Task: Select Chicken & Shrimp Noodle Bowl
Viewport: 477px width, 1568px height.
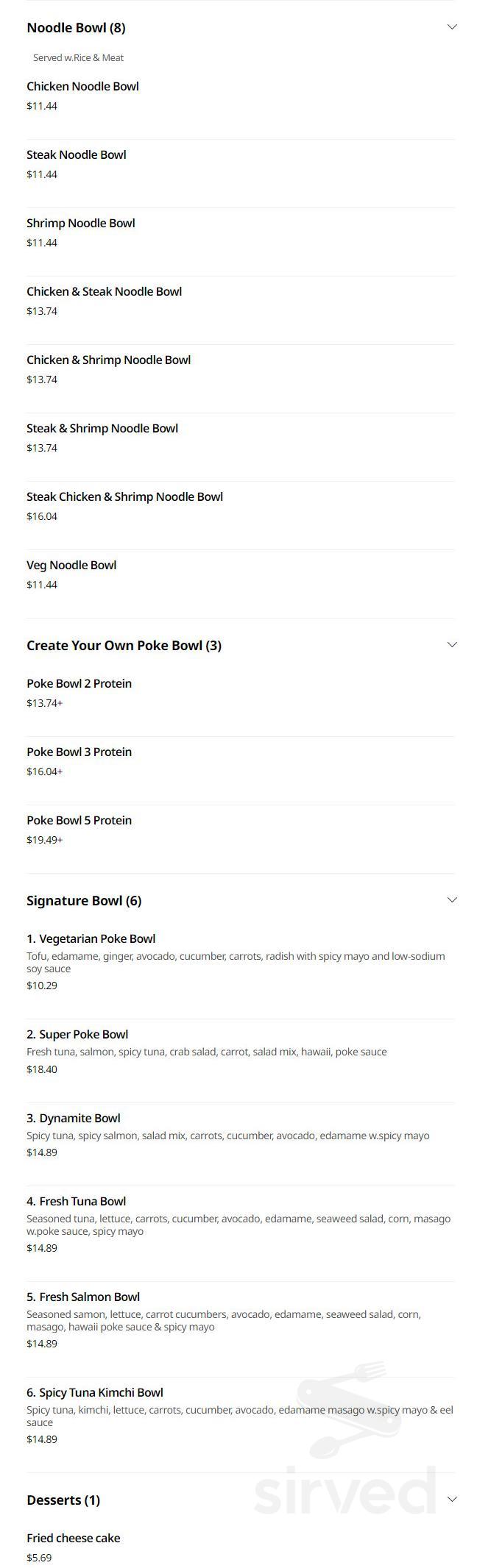Action: (x=108, y=360)
